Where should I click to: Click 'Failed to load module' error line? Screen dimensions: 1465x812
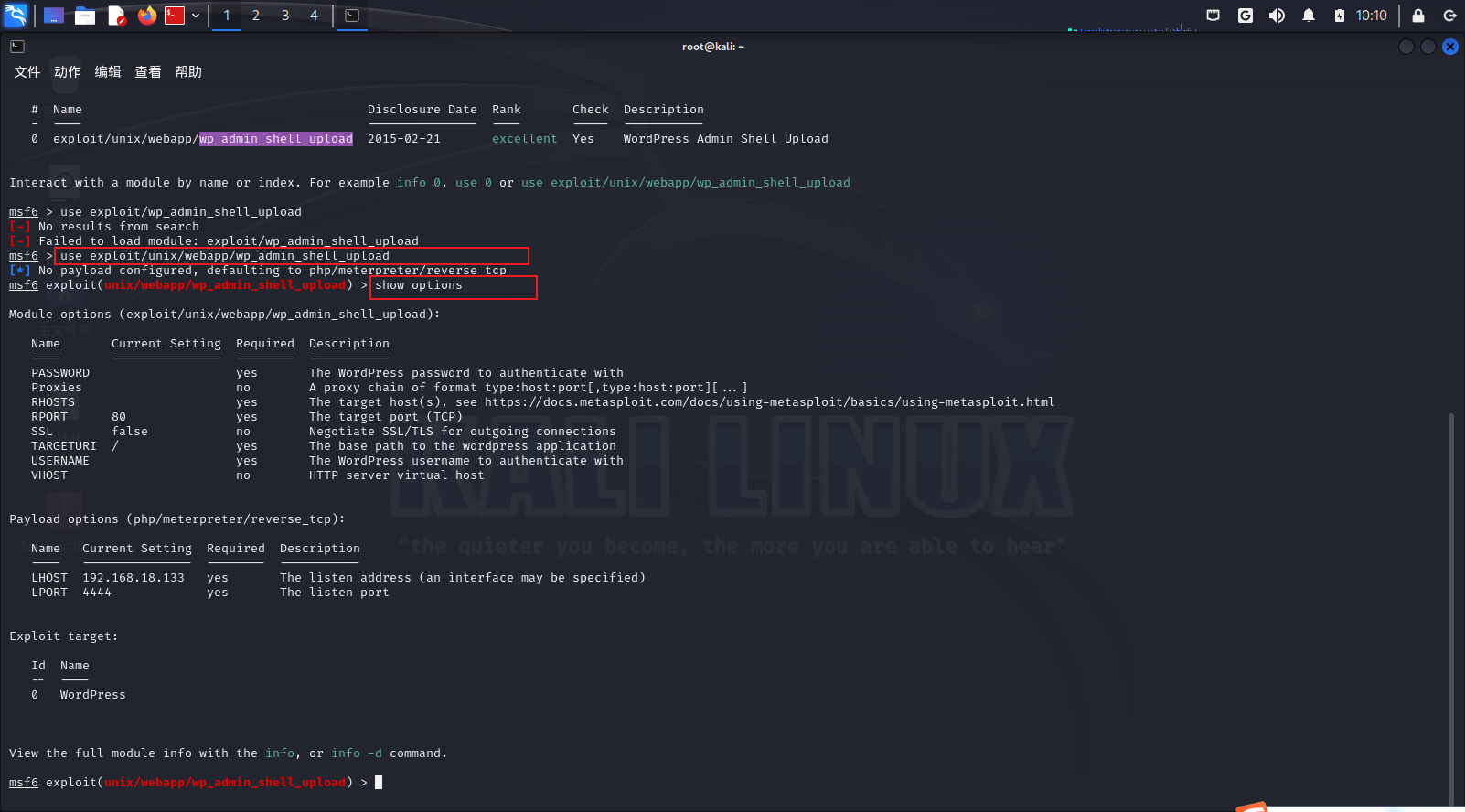tap(214, 241)
